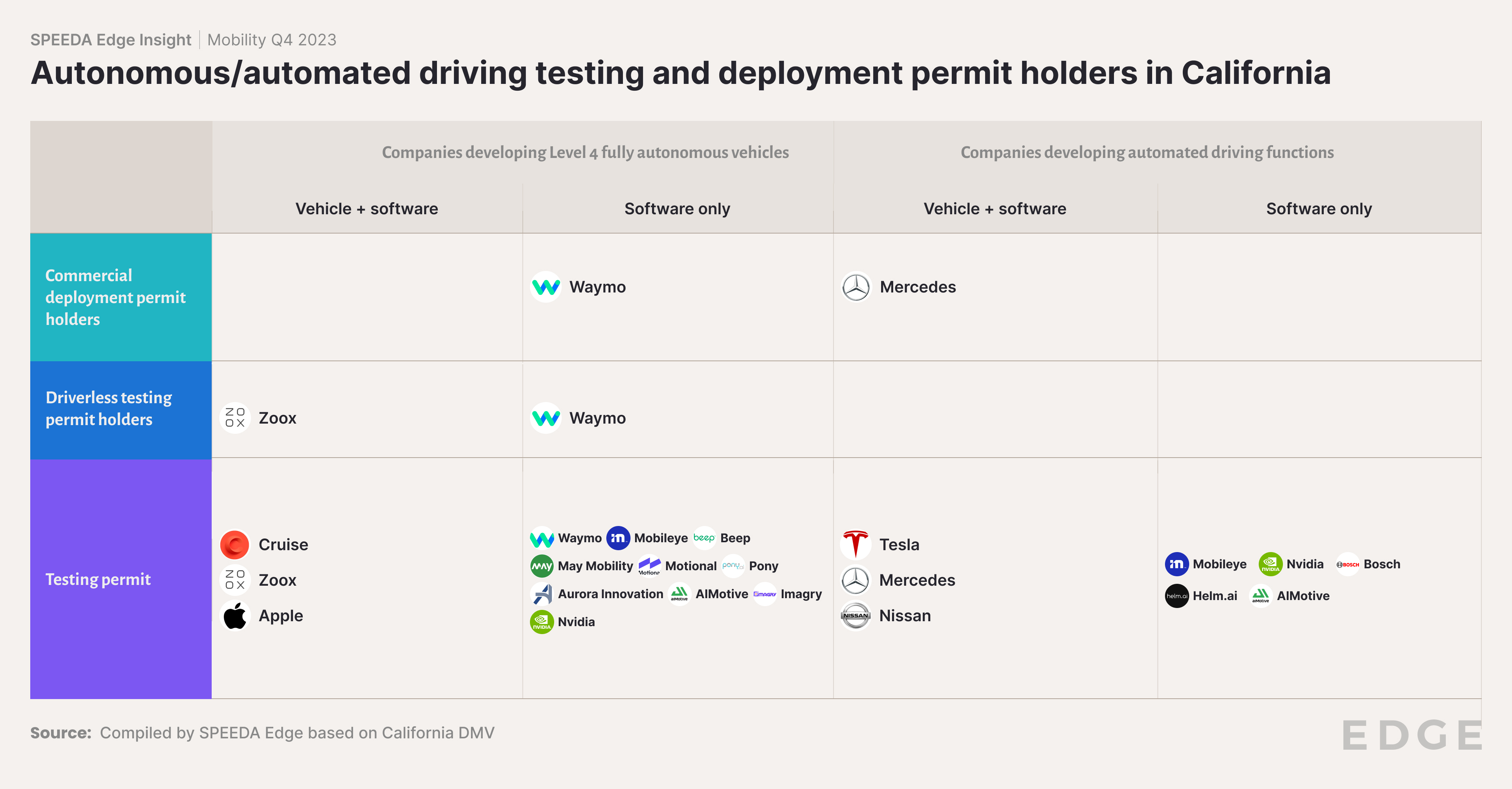The height and width of the screenshot is (789, 1512).
Task: Click the May Mobility name
Action: click(595, 566)
